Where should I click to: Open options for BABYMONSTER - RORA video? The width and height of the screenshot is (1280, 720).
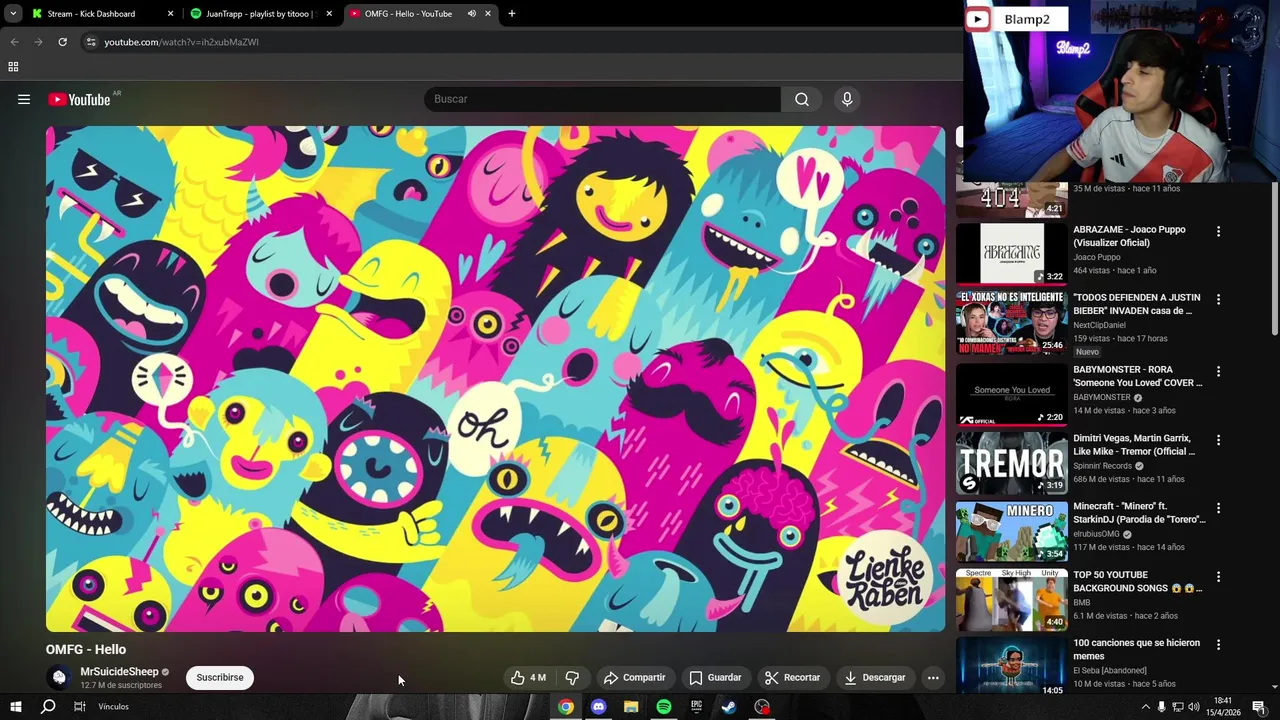1218,371
